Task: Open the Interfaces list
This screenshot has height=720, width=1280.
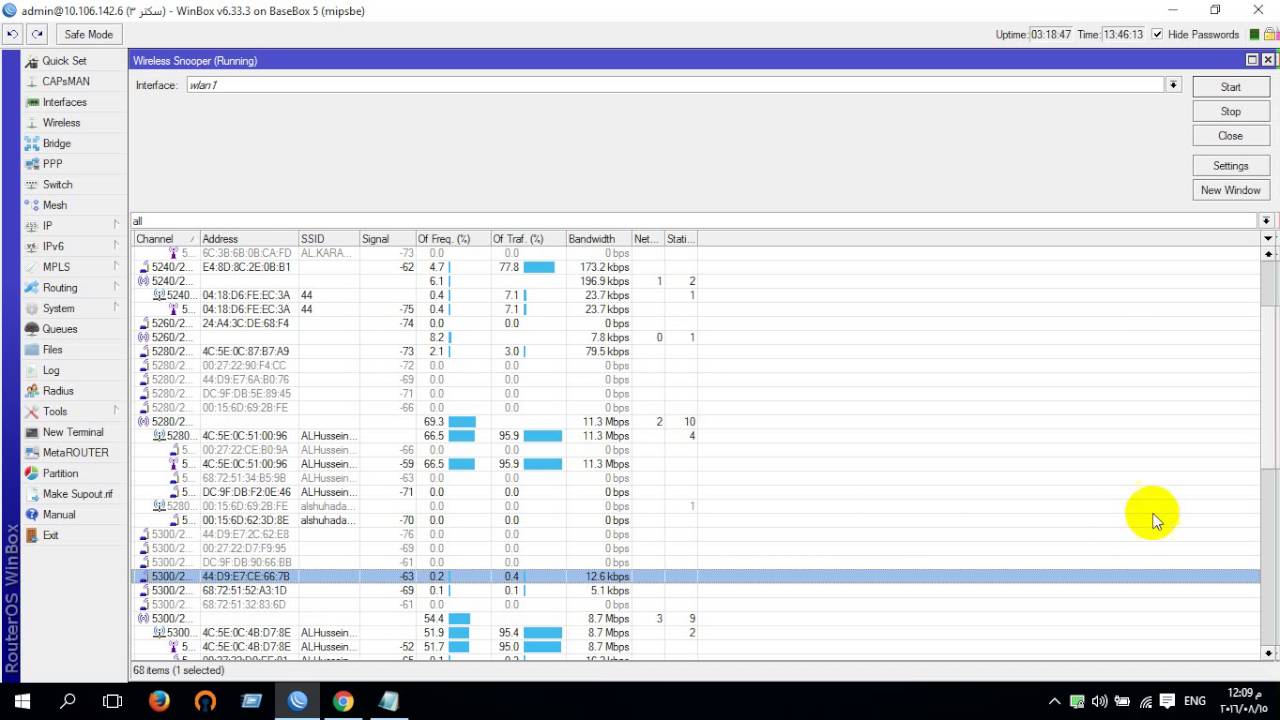Action: [64, 102]
